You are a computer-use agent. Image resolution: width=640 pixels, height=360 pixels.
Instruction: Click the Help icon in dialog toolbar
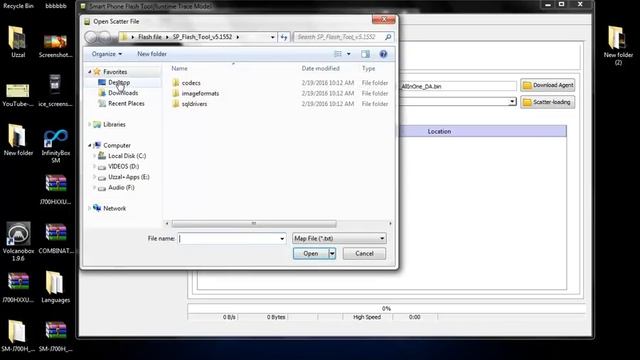click(383, 54)
